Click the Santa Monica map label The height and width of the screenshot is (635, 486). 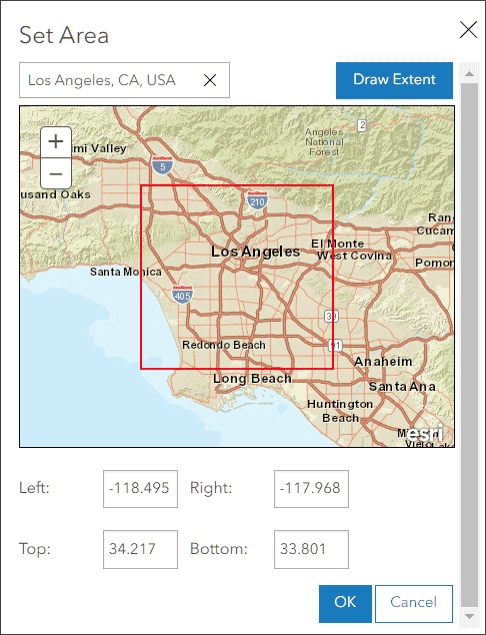[x=126, y=271]
